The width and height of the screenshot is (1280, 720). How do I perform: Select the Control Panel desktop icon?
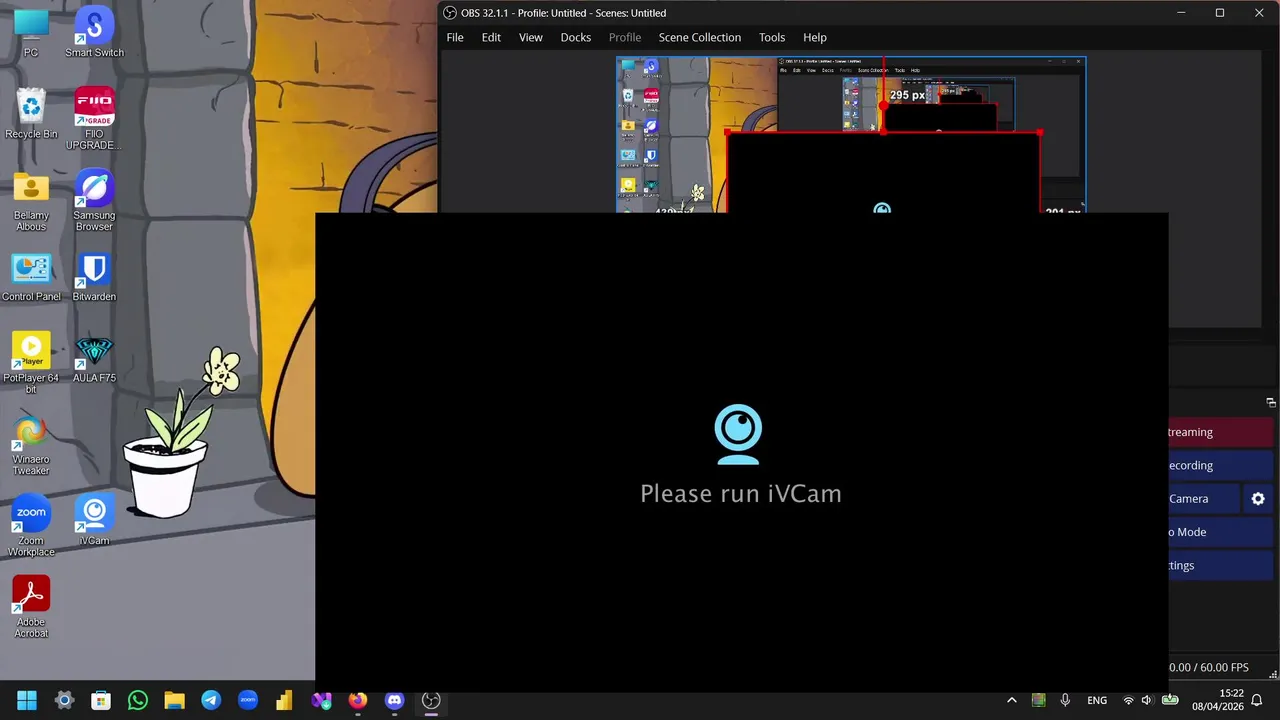(31, 276)
